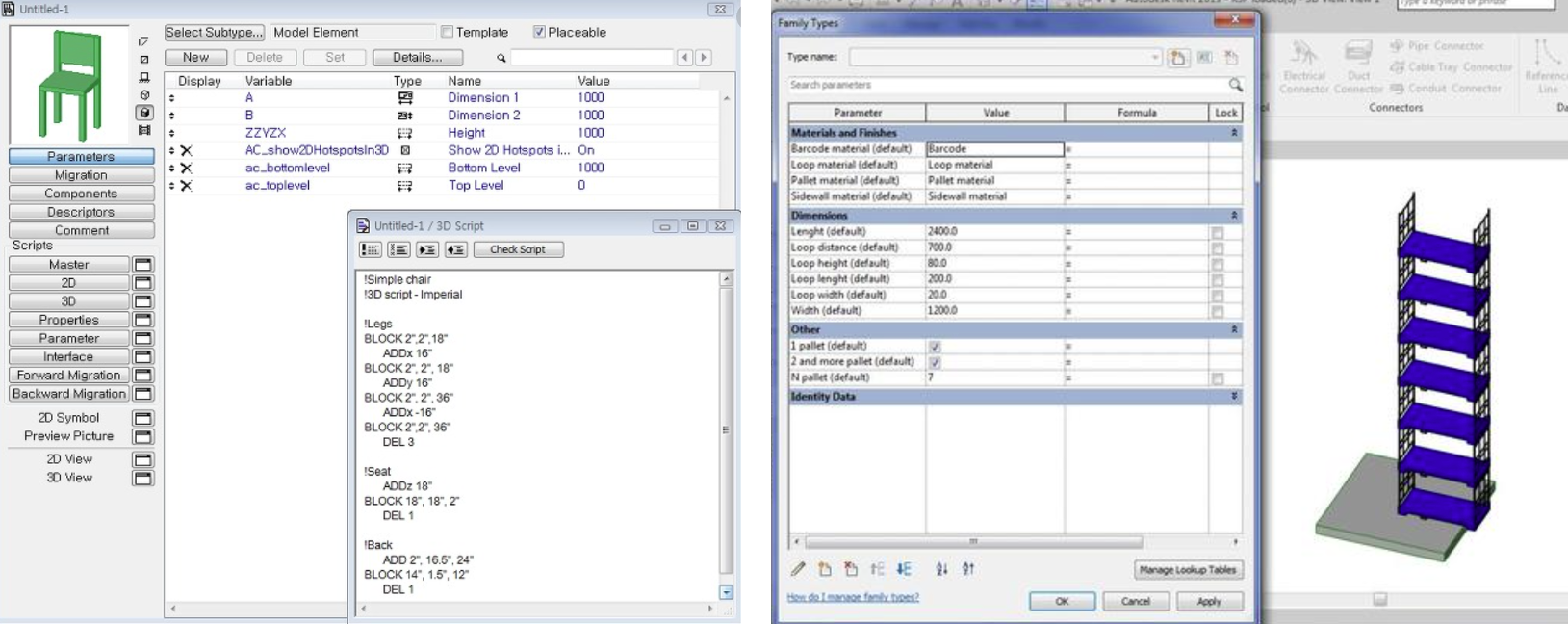Viewport: 1568px width, 624px height.
Task: Open the Type name dropdown
Action: pyautogui.click(x=1155, y=58)
